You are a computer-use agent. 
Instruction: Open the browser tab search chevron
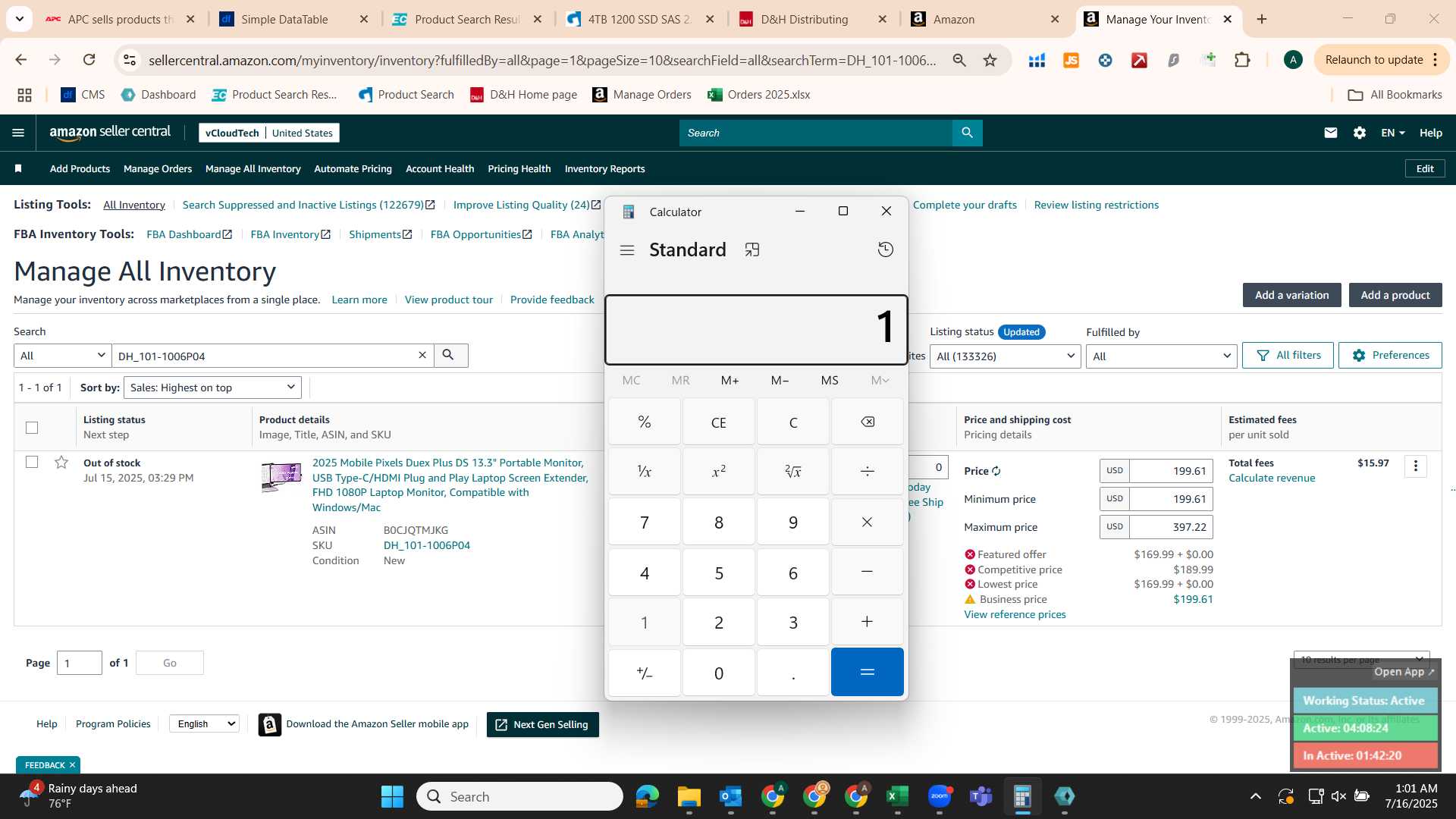click(19, 19)
